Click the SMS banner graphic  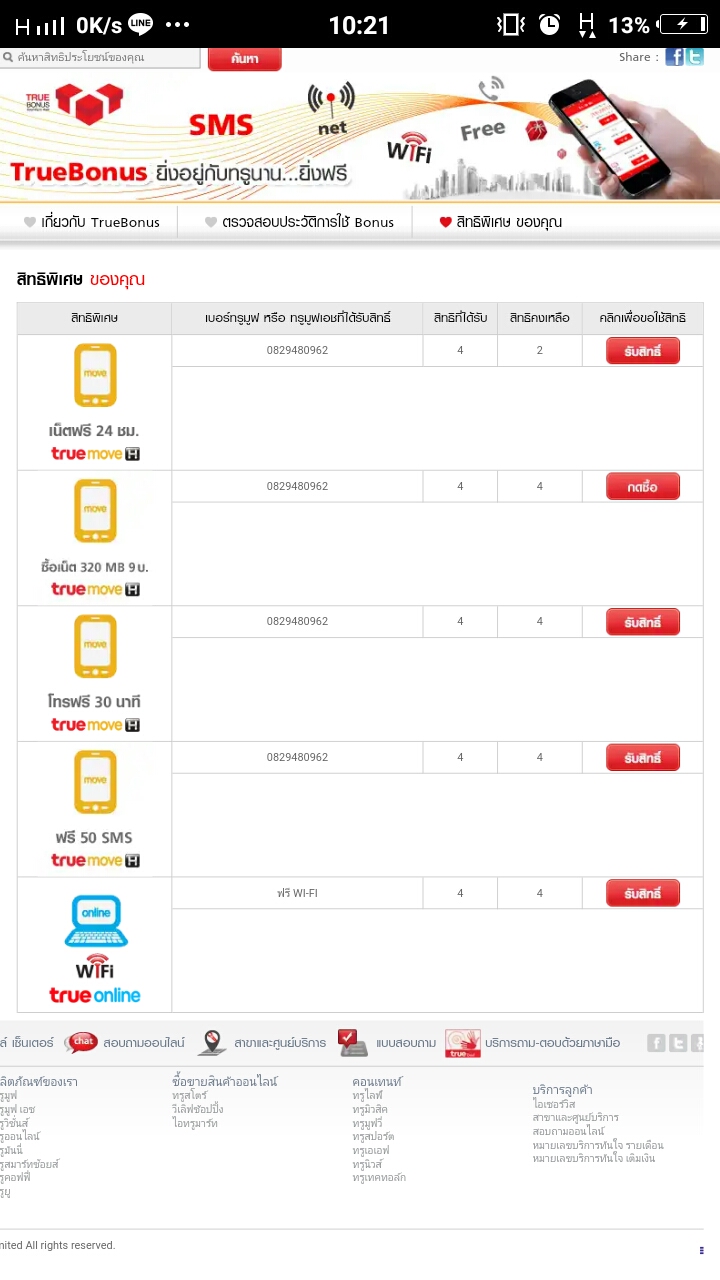pos(221,125)
